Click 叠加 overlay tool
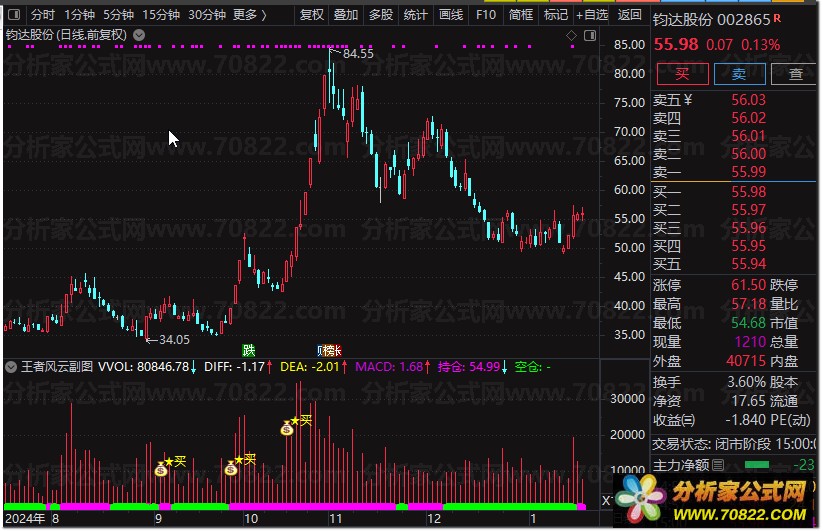This screenshot has height=531, width=823. (346, 15)
